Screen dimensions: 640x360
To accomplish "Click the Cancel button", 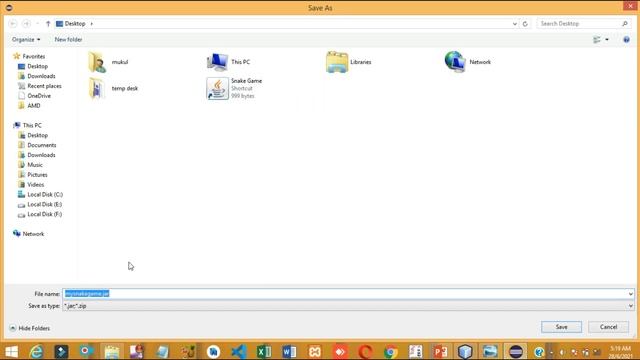I will tap(608, 327).
